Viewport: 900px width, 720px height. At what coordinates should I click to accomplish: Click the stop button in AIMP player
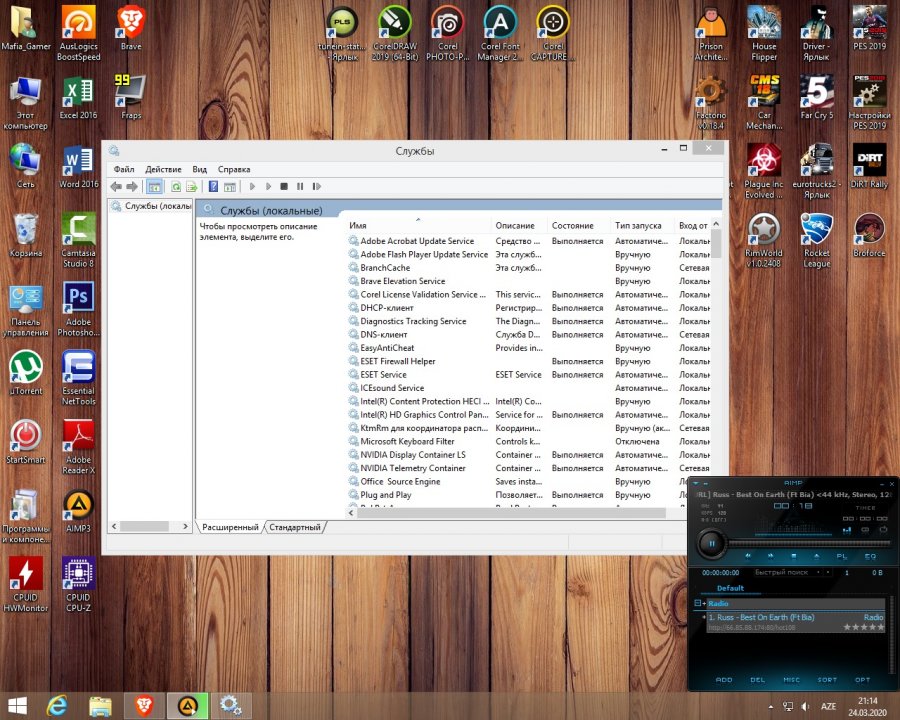(795, 555)
